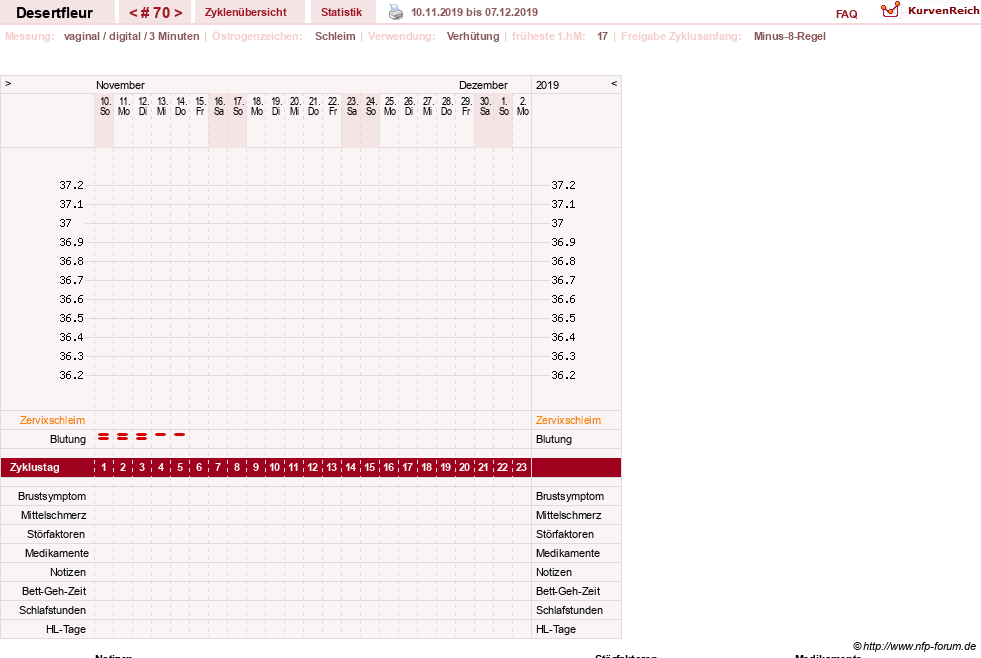Open the KurvenReich crown logo

[890, 10]
